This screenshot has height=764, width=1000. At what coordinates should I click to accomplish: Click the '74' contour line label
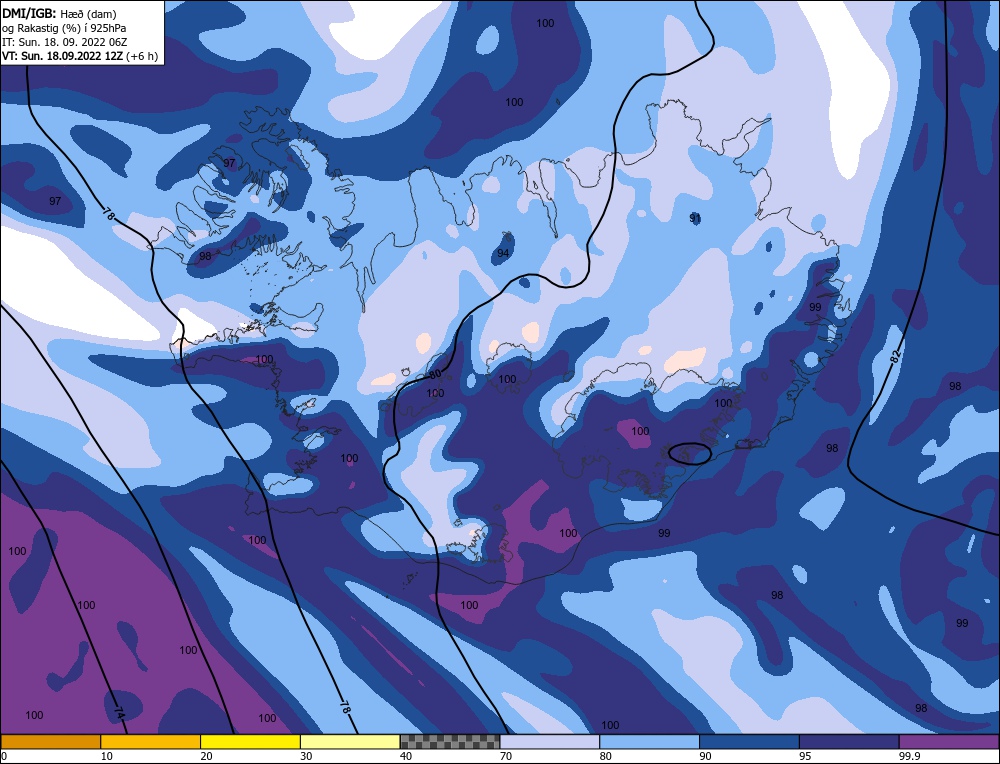tap(119, 713)
